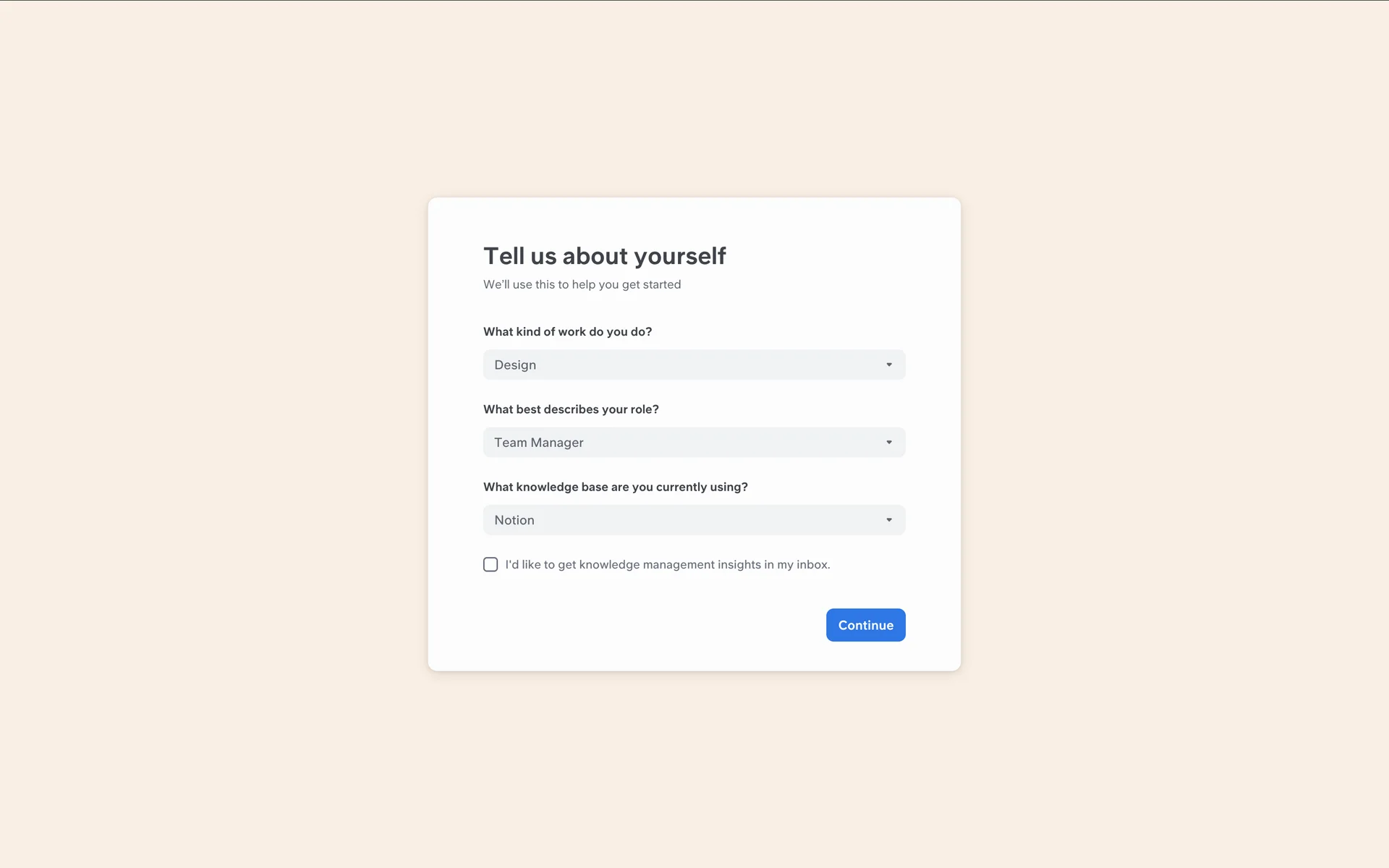Image resolution: width=1389 pixels, height=868 pixels.
Task: Click the 'Tell us about yourself' heading
Action: click(604, 256)
